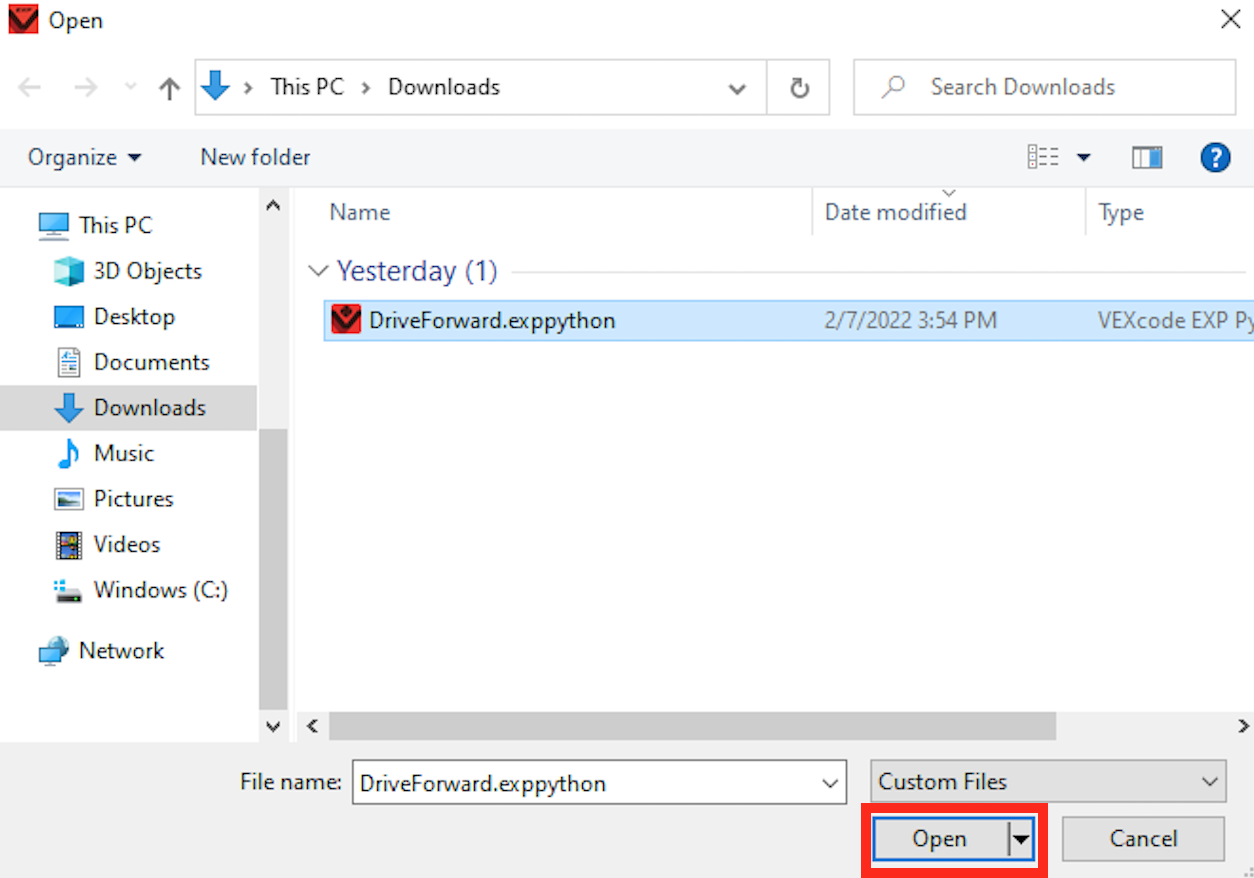Change the view layout icon

[1043, 157]
